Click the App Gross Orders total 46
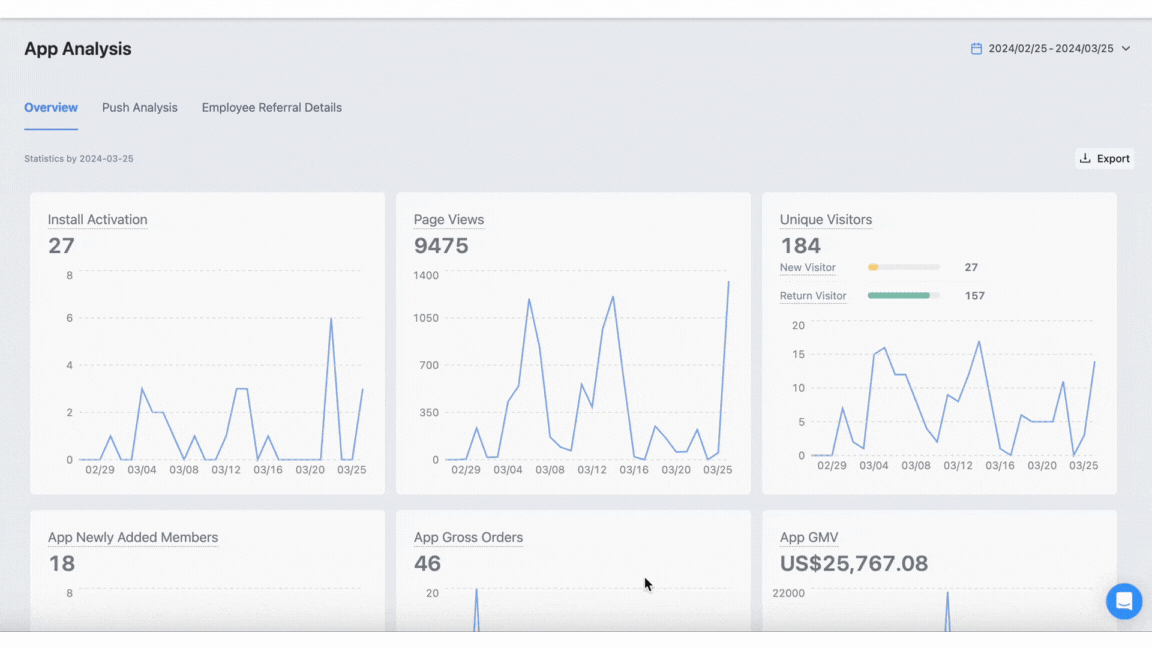Viewport: 1152px width, 648px height. (x=428, y=564)
